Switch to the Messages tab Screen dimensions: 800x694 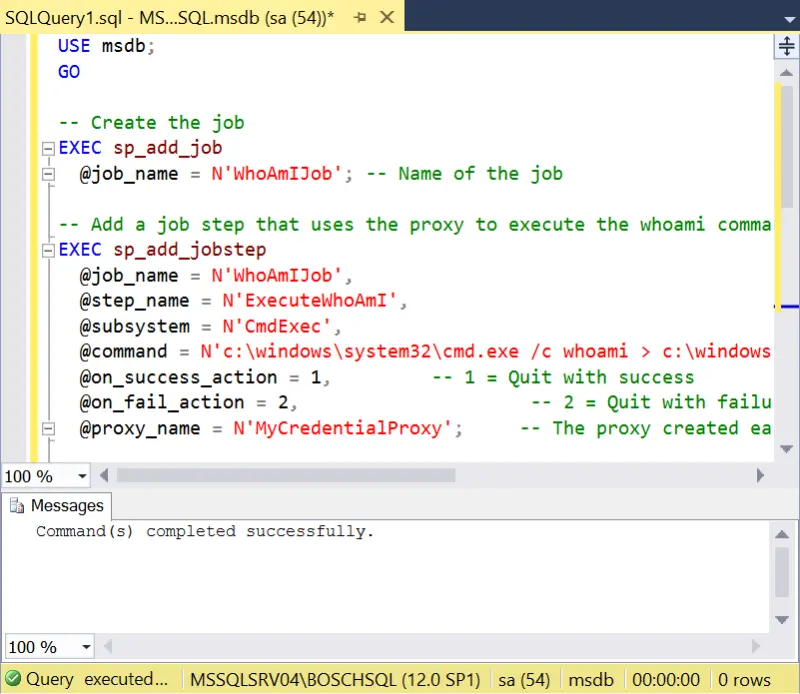[57, 506]
